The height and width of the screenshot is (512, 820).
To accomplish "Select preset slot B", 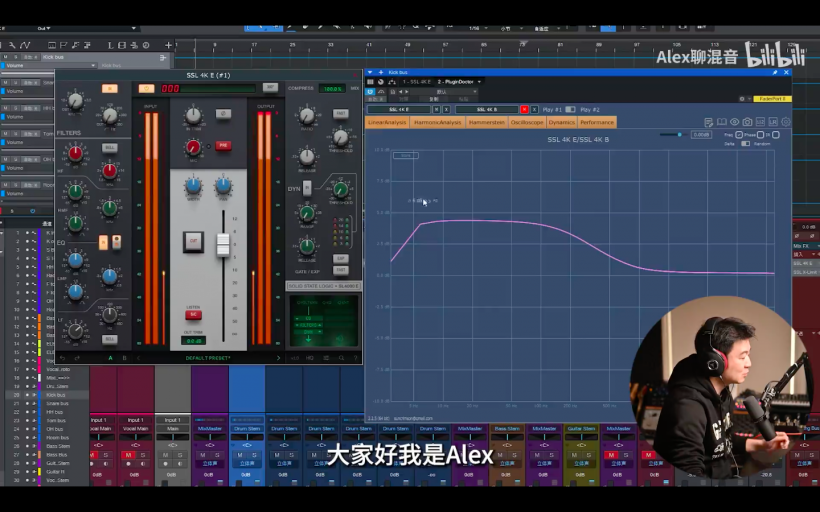I will coord(124,358).
